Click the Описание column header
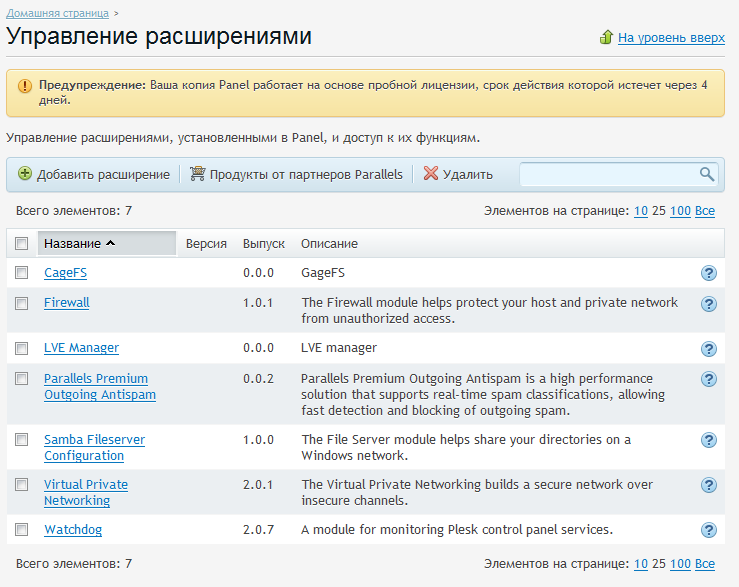Viewport: 739px width, 587px height. pyautogui.click(x=329, y=244)
